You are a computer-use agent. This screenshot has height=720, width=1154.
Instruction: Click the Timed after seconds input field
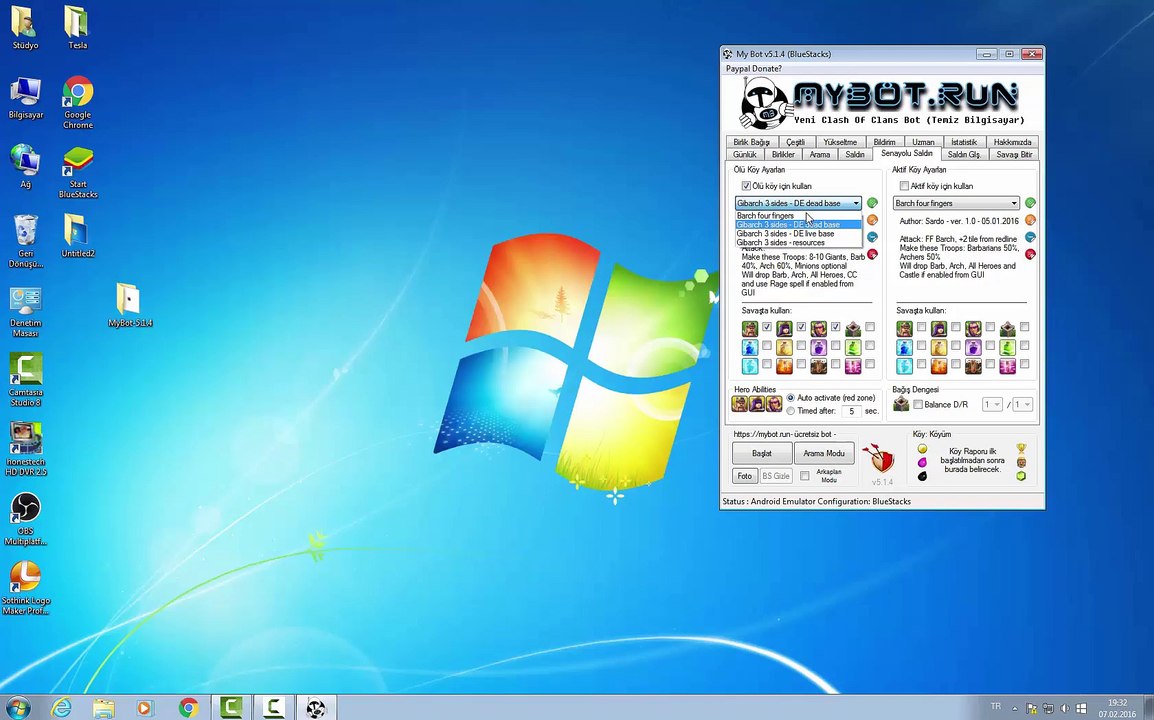tap(852, 411)
